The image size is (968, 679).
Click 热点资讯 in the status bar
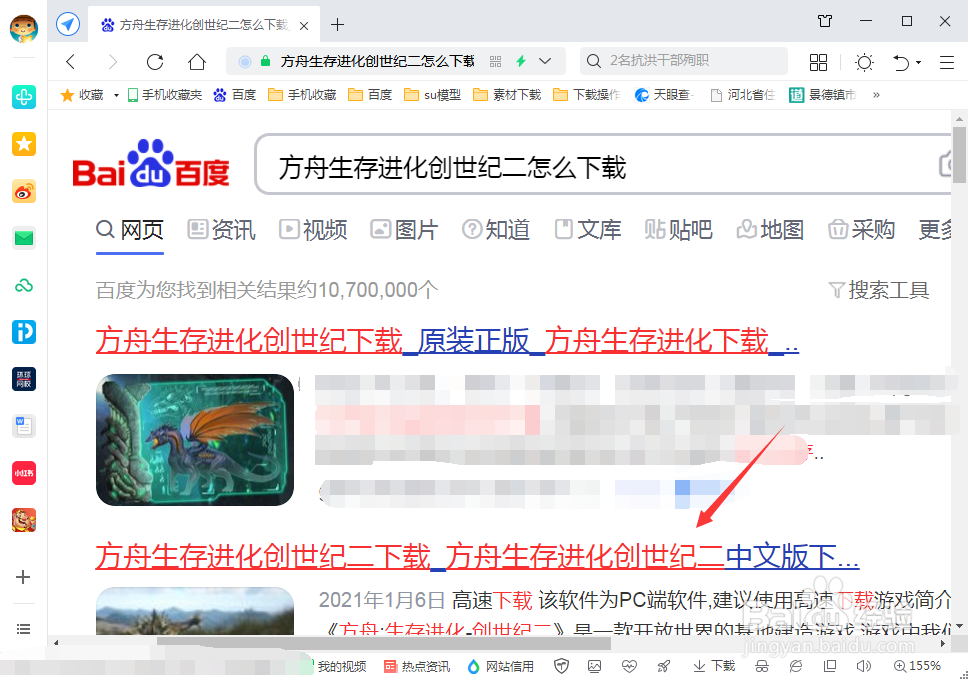pos(417,666)
